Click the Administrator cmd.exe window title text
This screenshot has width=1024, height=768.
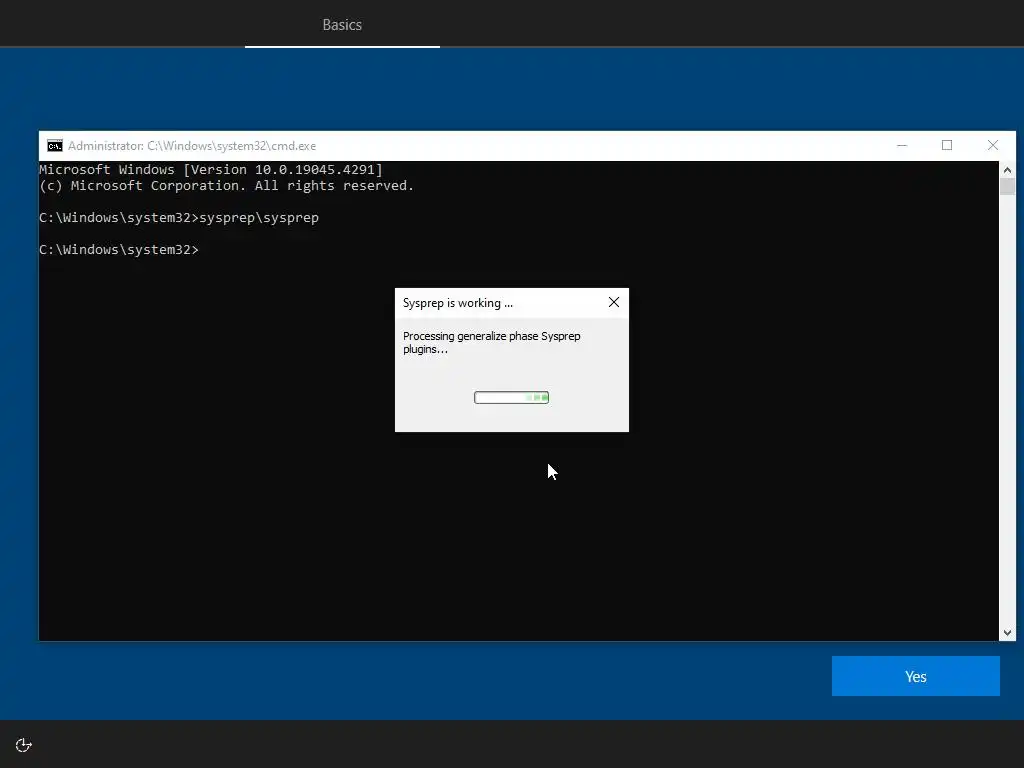click(192, 146)
